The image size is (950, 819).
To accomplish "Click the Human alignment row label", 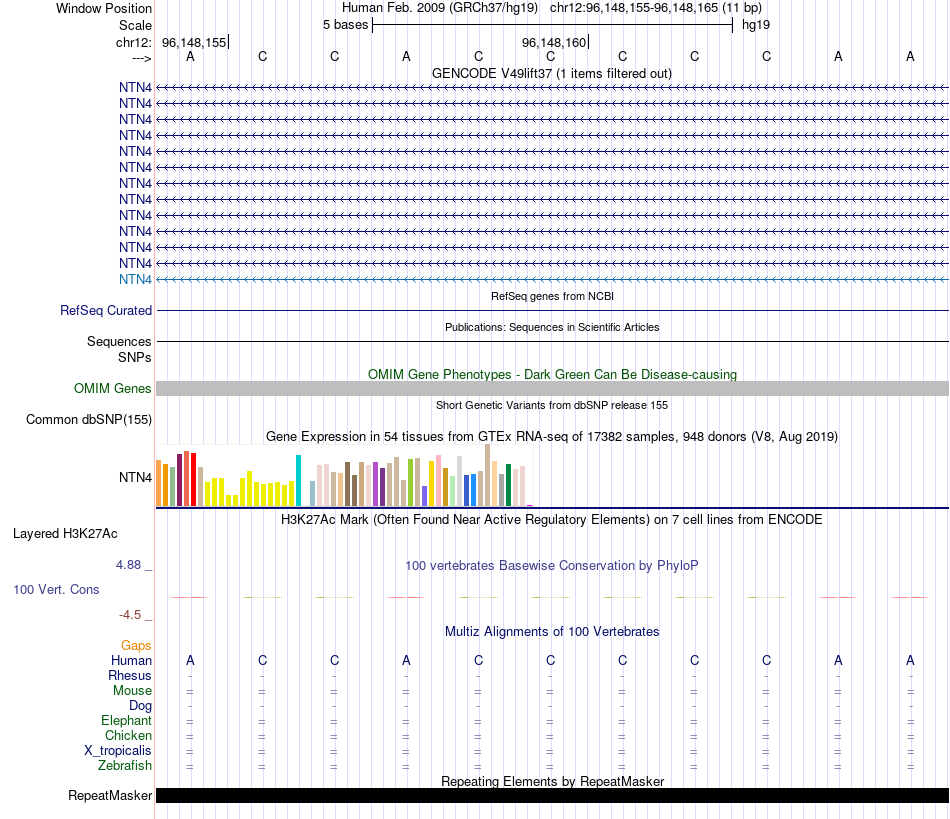I will [131, 660].
